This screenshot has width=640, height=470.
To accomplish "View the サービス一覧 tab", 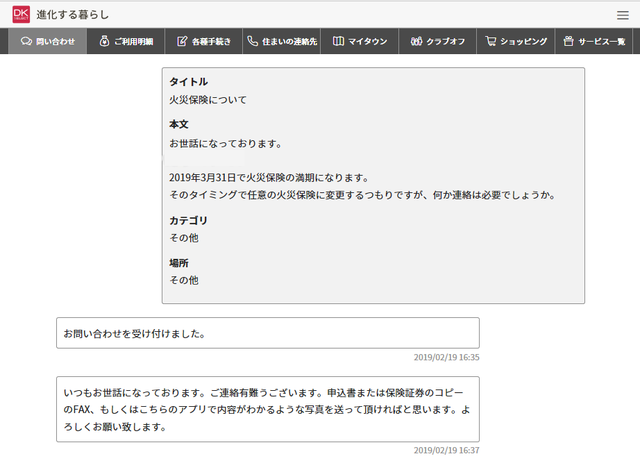I will pyautogui.click(x=593, y=41).
